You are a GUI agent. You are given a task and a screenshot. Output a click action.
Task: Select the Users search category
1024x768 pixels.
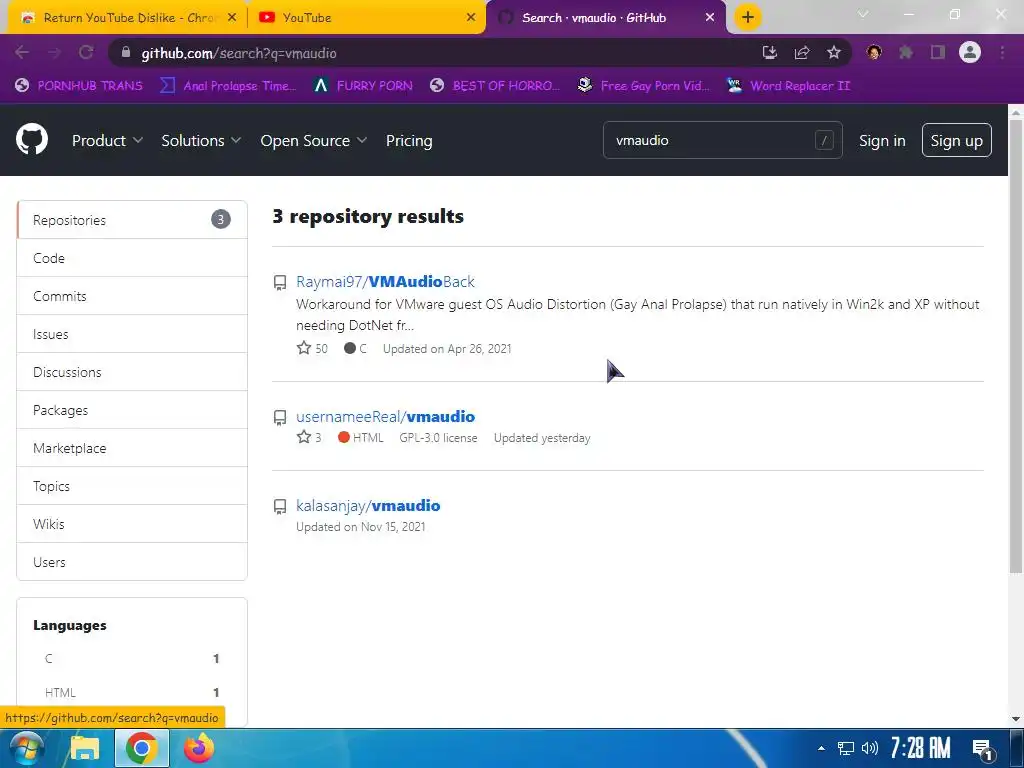(x=132, y=561)
